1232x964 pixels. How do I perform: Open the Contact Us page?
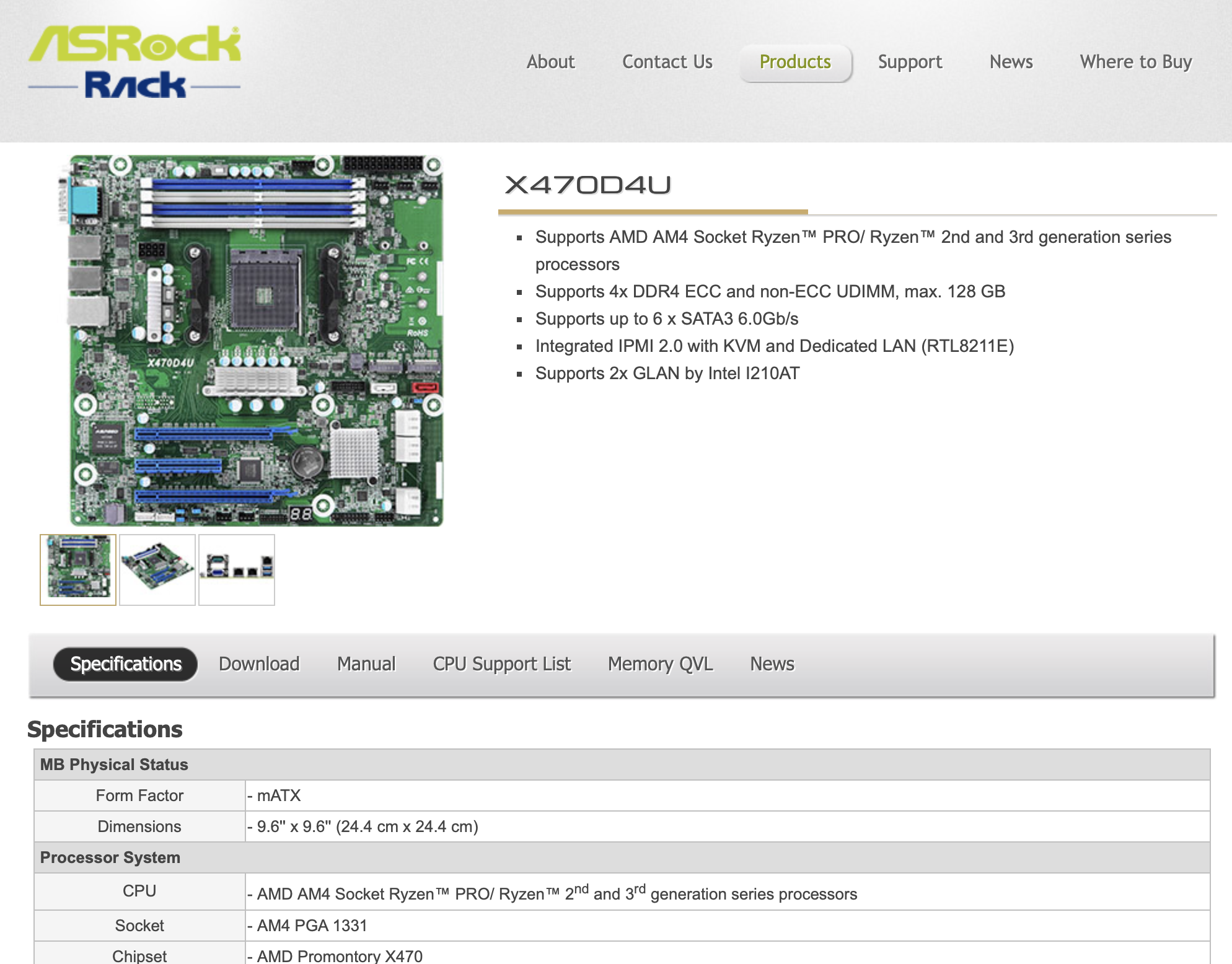pos(667,62)
